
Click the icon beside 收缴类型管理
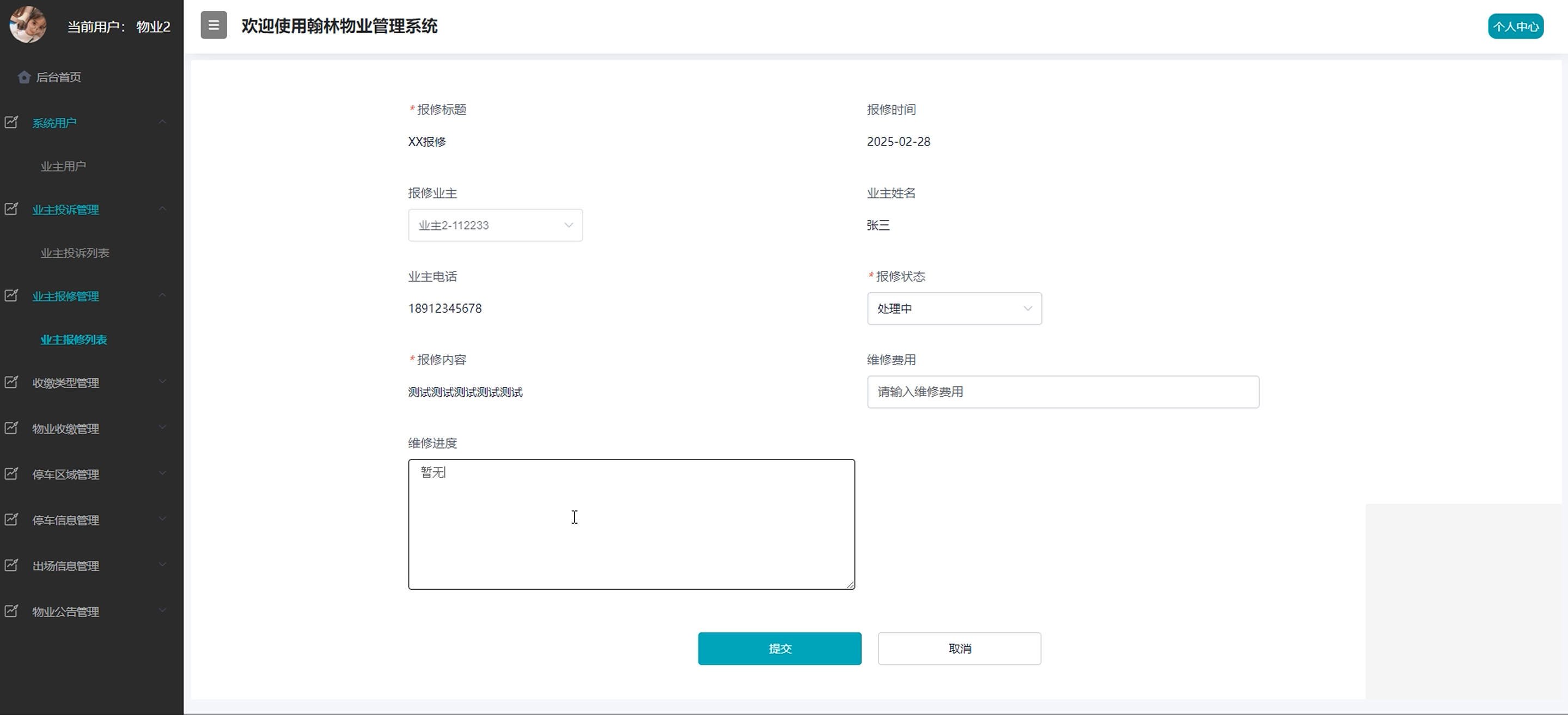click(11, 383)
